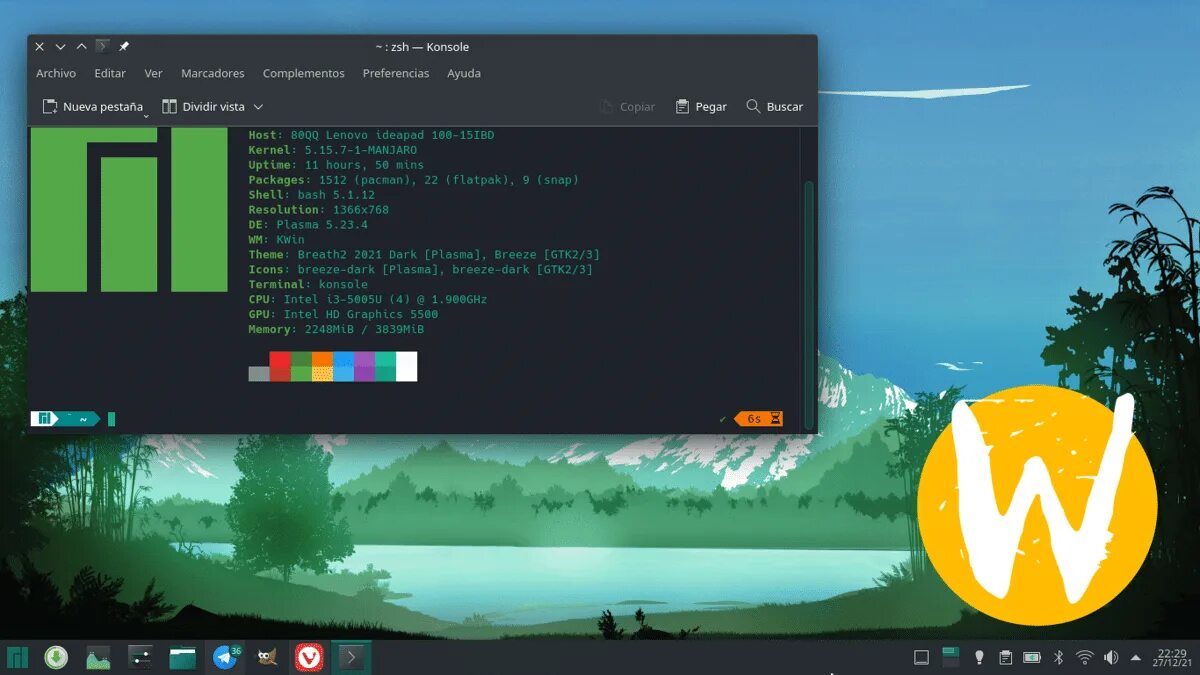
Task: Click the Kernel 5.15.7-1-MANJARO line
Action: point(333,150)
